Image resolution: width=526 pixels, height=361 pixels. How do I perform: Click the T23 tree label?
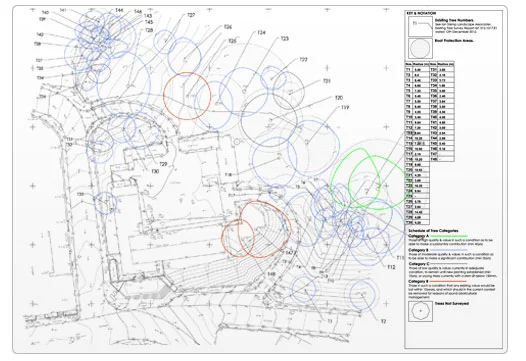click(x=284, y=39)
